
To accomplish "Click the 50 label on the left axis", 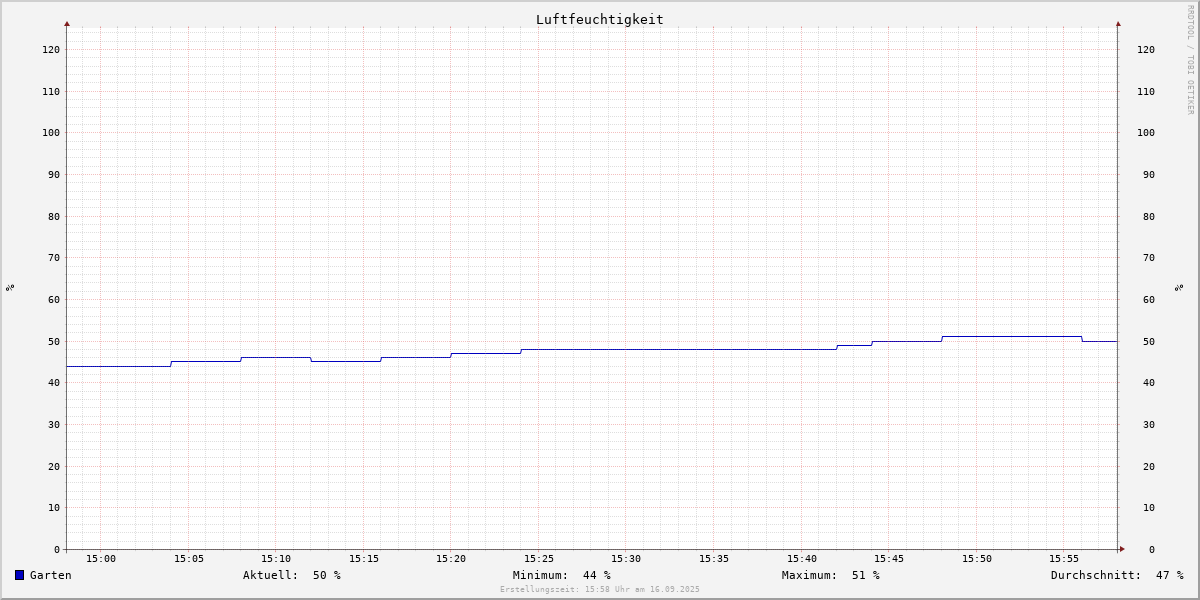I will click(54, 341).
